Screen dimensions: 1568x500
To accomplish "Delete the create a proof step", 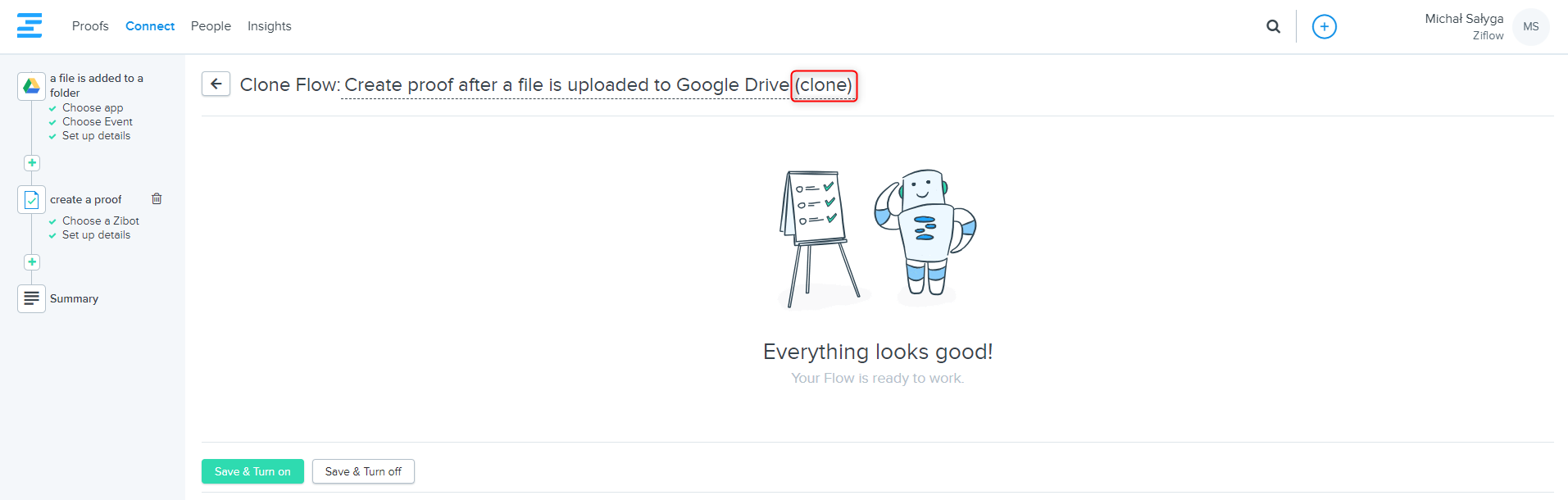I will 157,199.
